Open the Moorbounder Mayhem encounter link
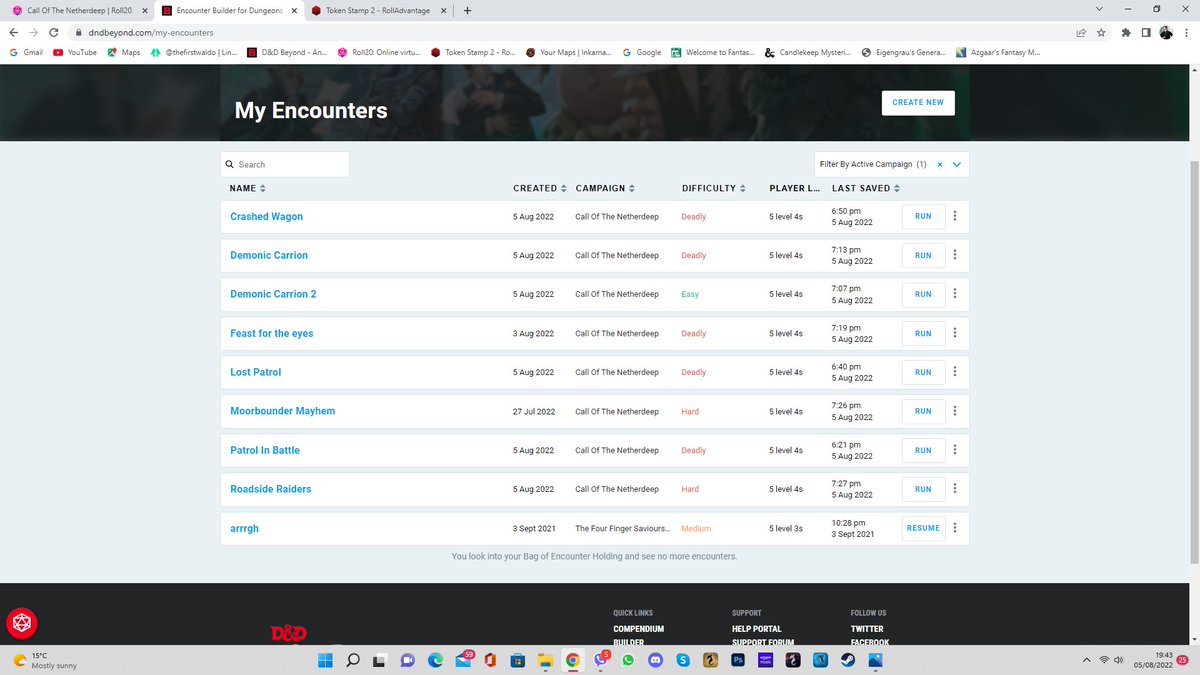Image resolution: width=1200 pixels, height=675 pixels. click(282, 411)
